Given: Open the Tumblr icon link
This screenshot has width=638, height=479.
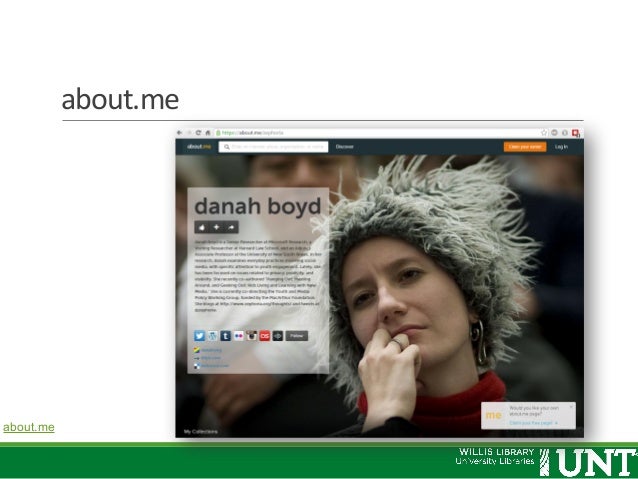Looking at the screenshot, I should [225, 336].
